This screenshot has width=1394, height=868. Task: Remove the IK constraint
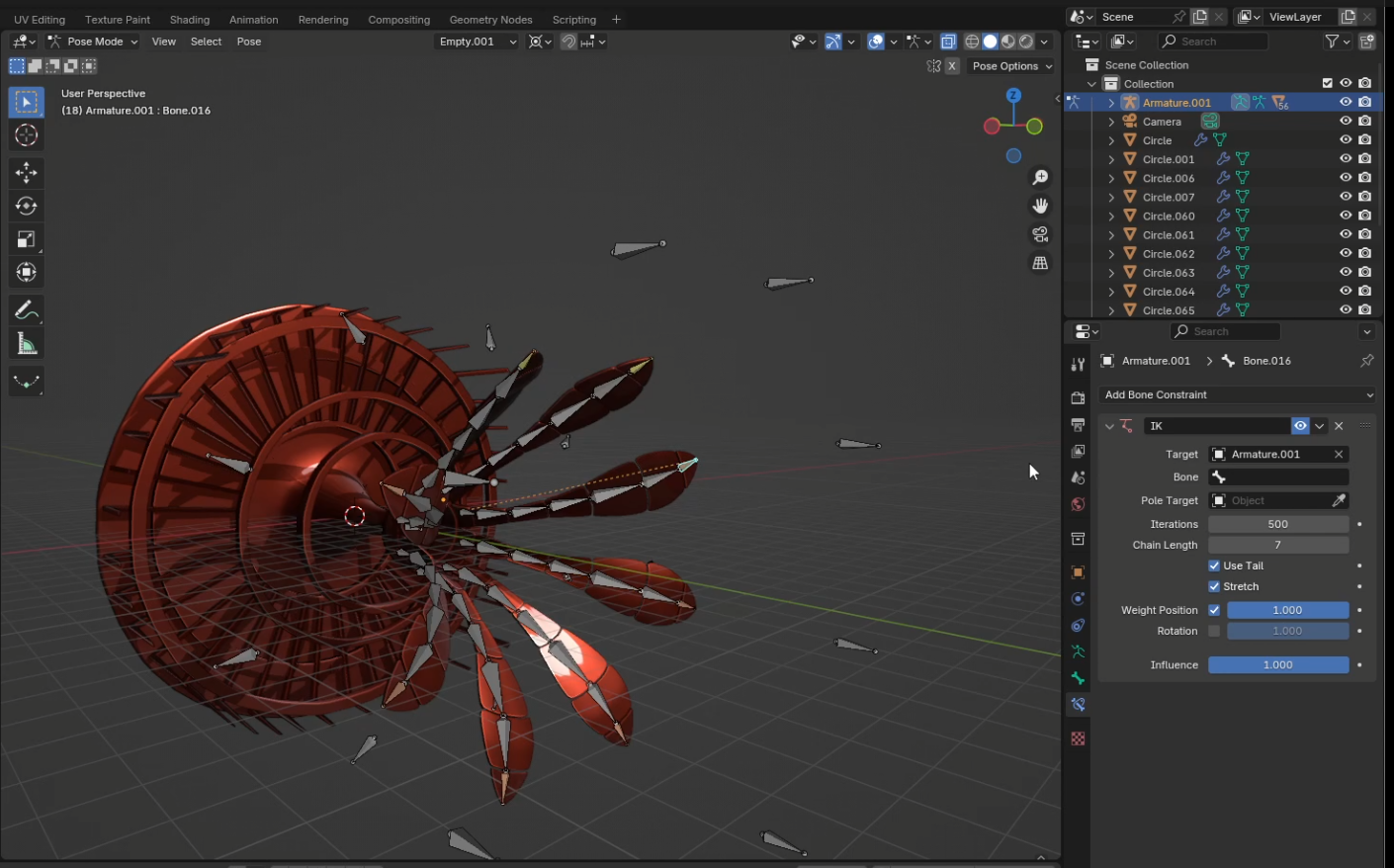pyautogui.click(x=1339, y=426)
